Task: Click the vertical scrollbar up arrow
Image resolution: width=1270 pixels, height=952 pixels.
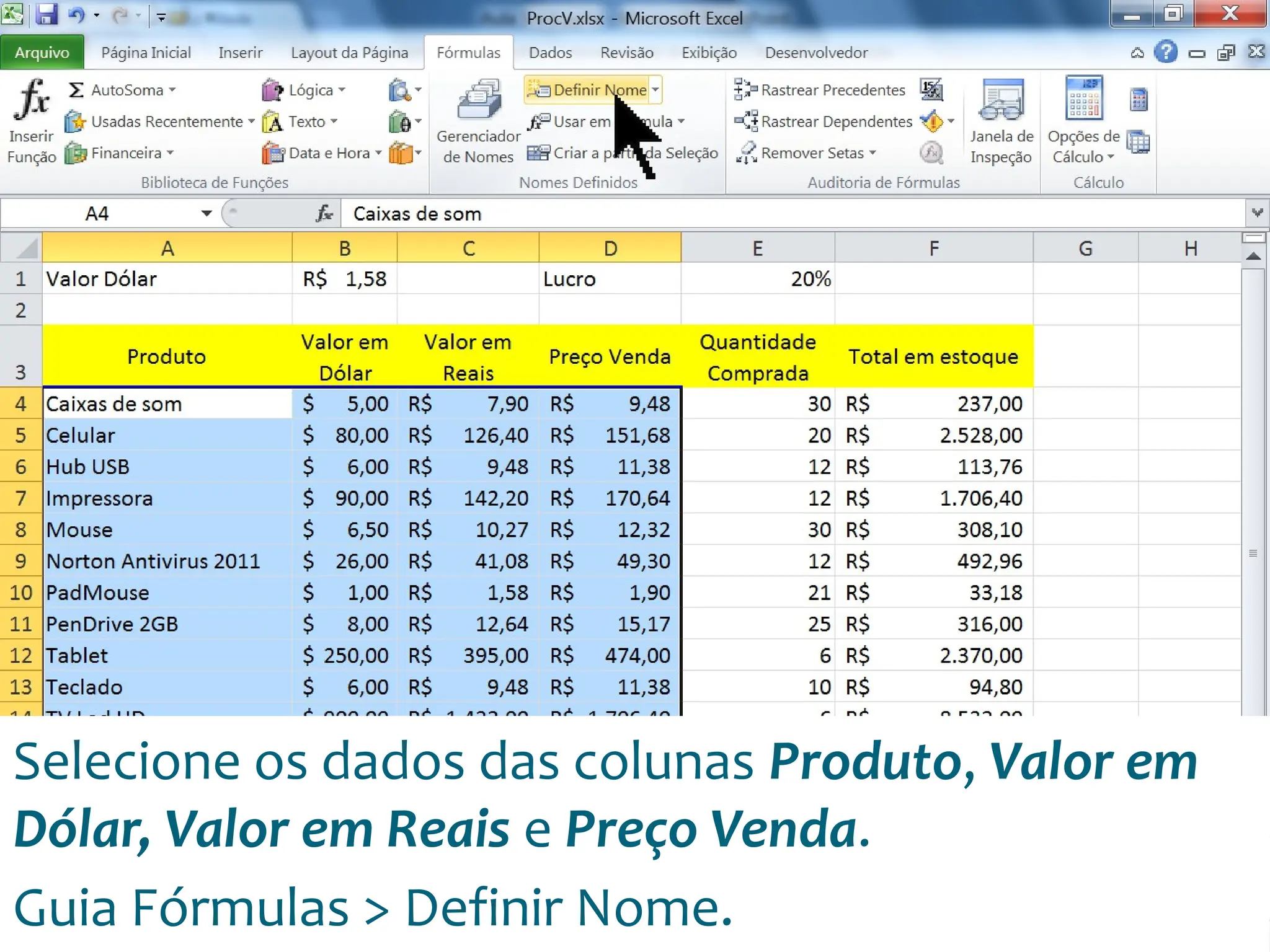Action: coord(1254,256)
